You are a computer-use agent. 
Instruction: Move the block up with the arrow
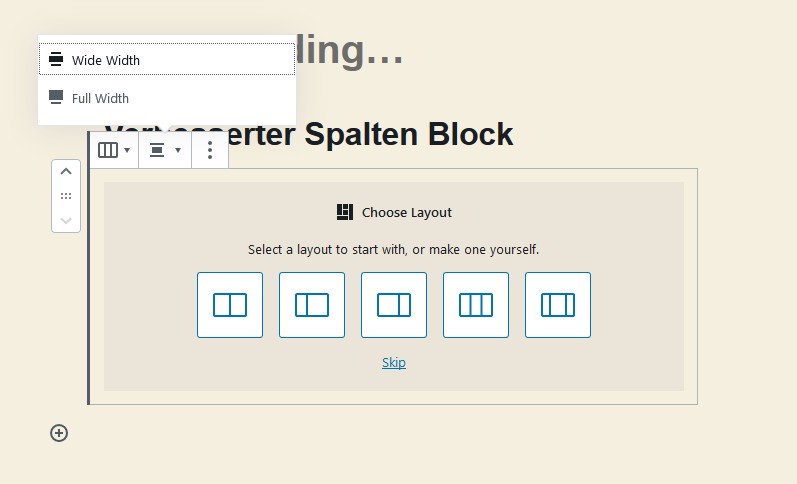pyautogui.click(x=66, y=172)
